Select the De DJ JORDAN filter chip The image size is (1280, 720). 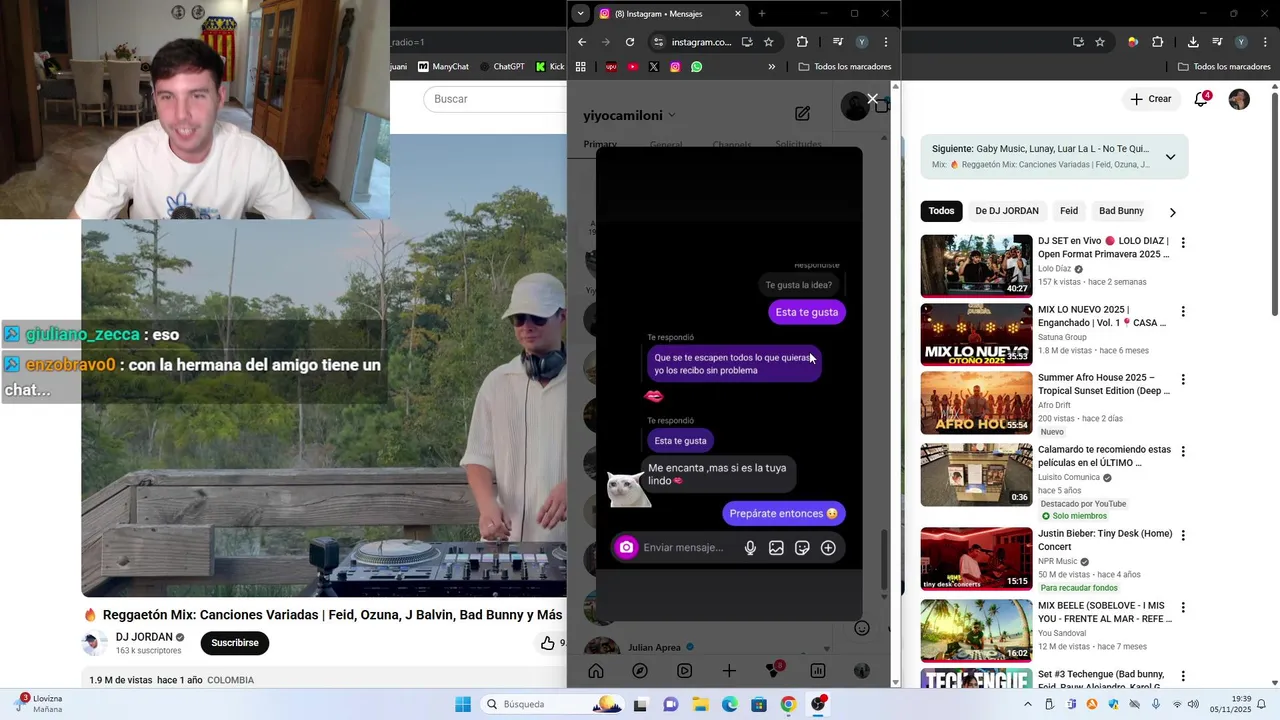pos(1007,211)
